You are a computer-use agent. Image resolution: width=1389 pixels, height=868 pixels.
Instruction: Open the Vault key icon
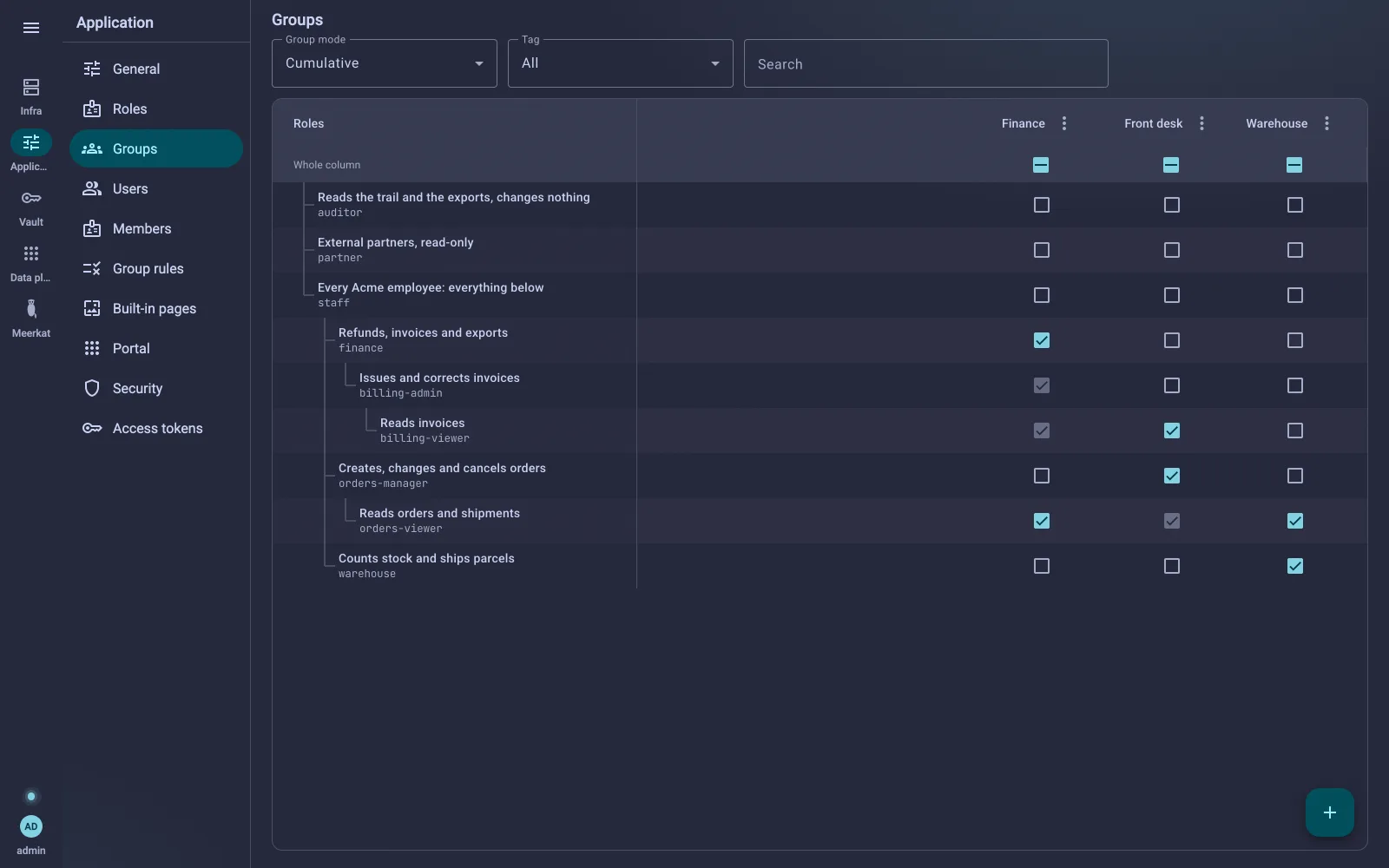point(31,198)
